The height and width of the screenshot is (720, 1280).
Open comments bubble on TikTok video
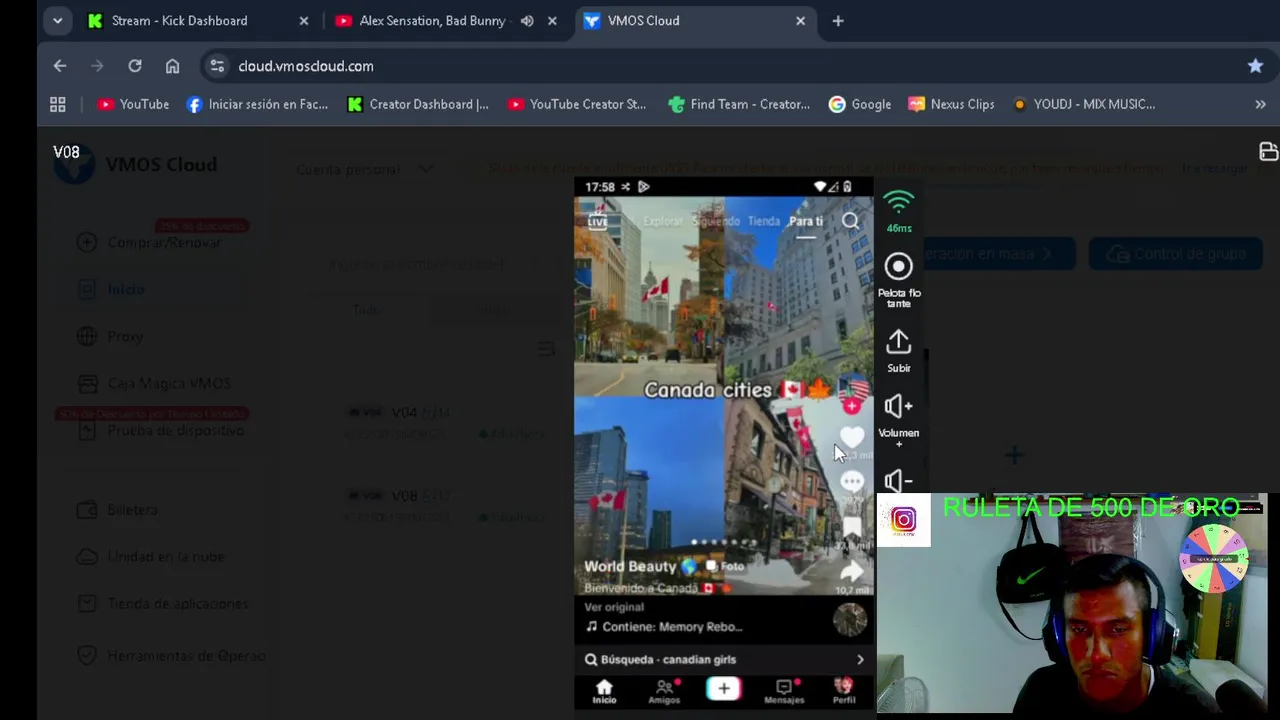pyautogui.click(x=852, y=482)
